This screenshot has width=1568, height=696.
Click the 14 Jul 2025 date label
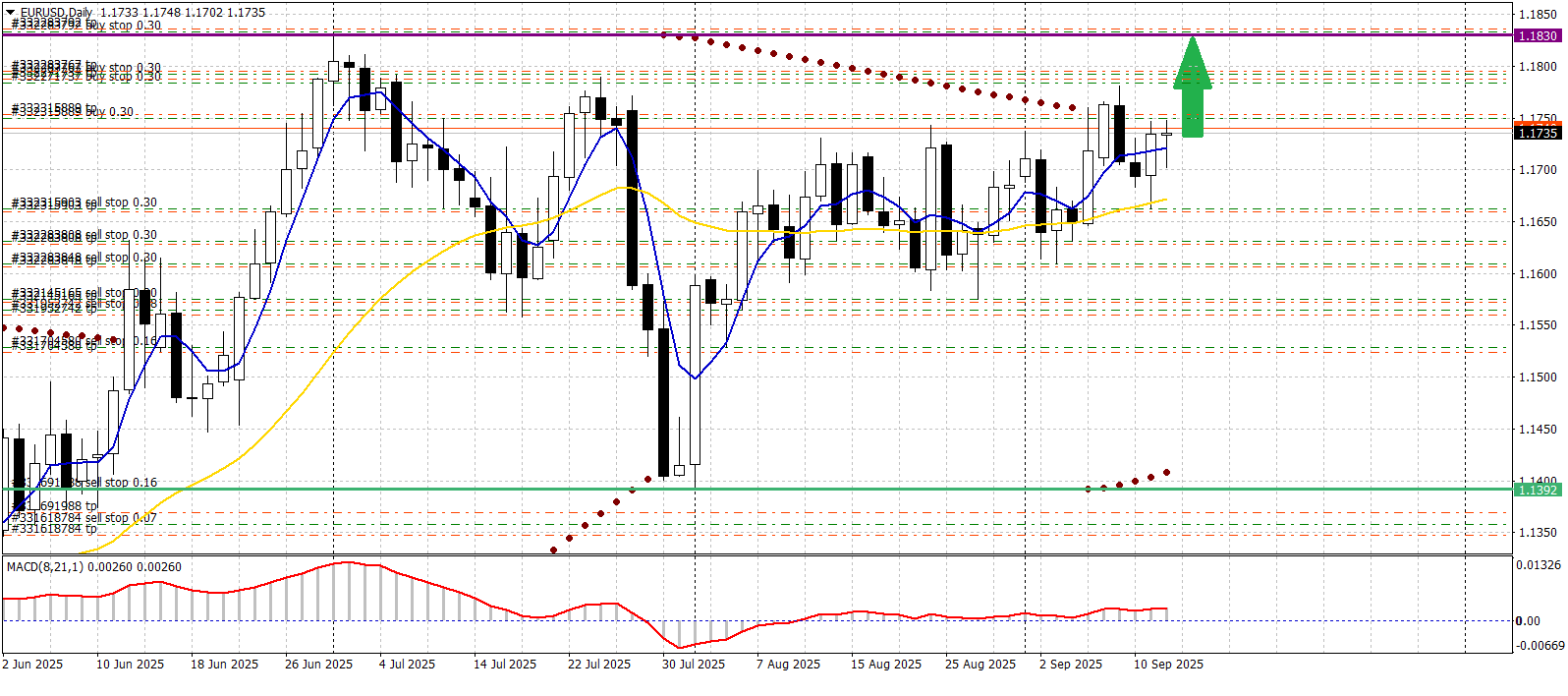505,665
